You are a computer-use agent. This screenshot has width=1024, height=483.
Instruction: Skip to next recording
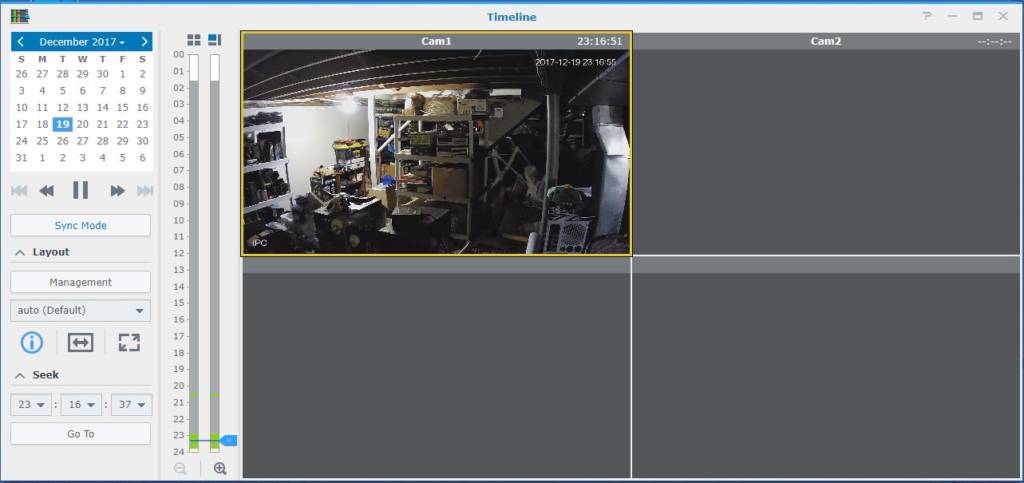(x=145, y=191)
